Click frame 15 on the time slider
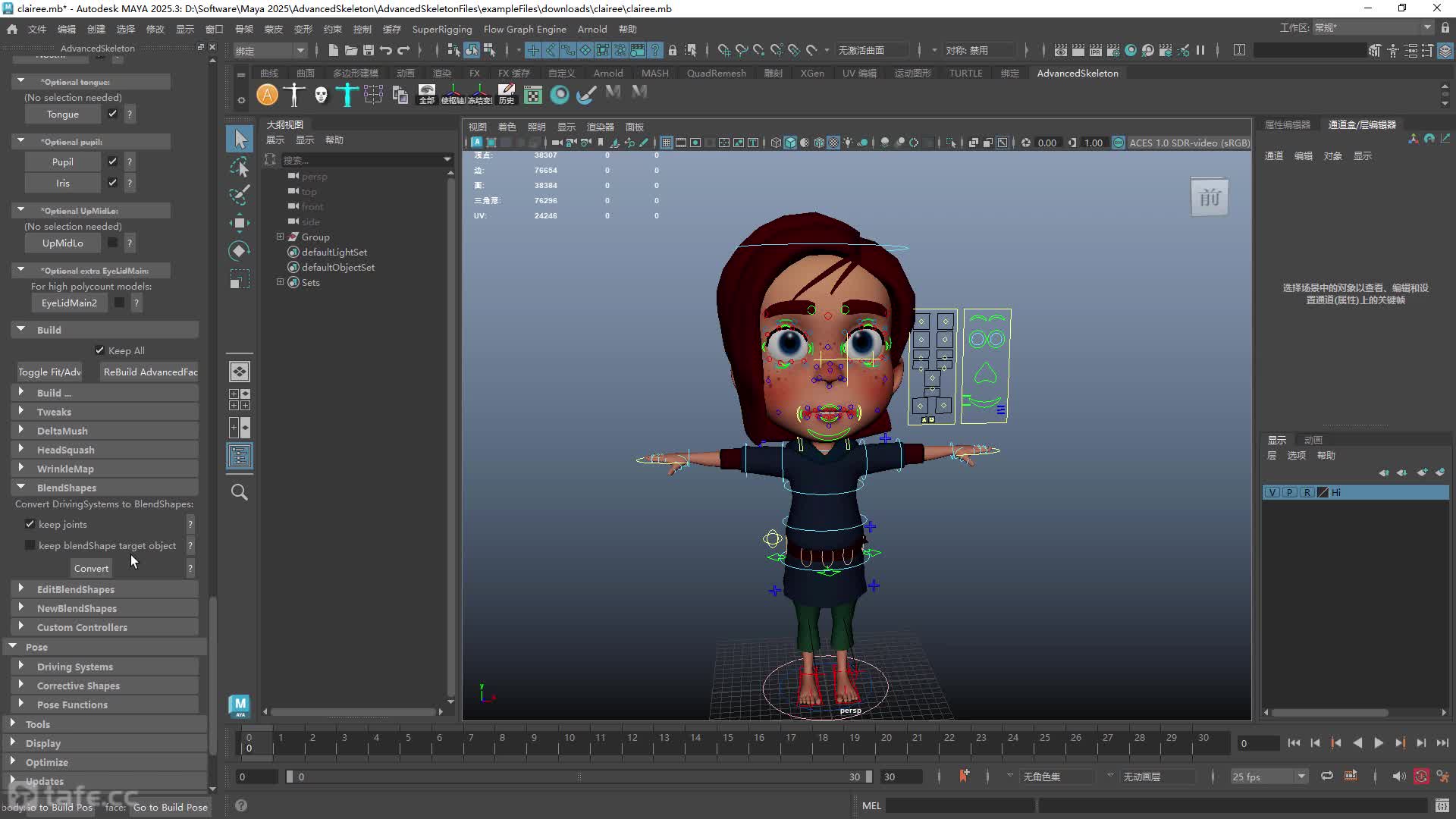Screen dimensions: 1456x819 click(x=728, y=738)
